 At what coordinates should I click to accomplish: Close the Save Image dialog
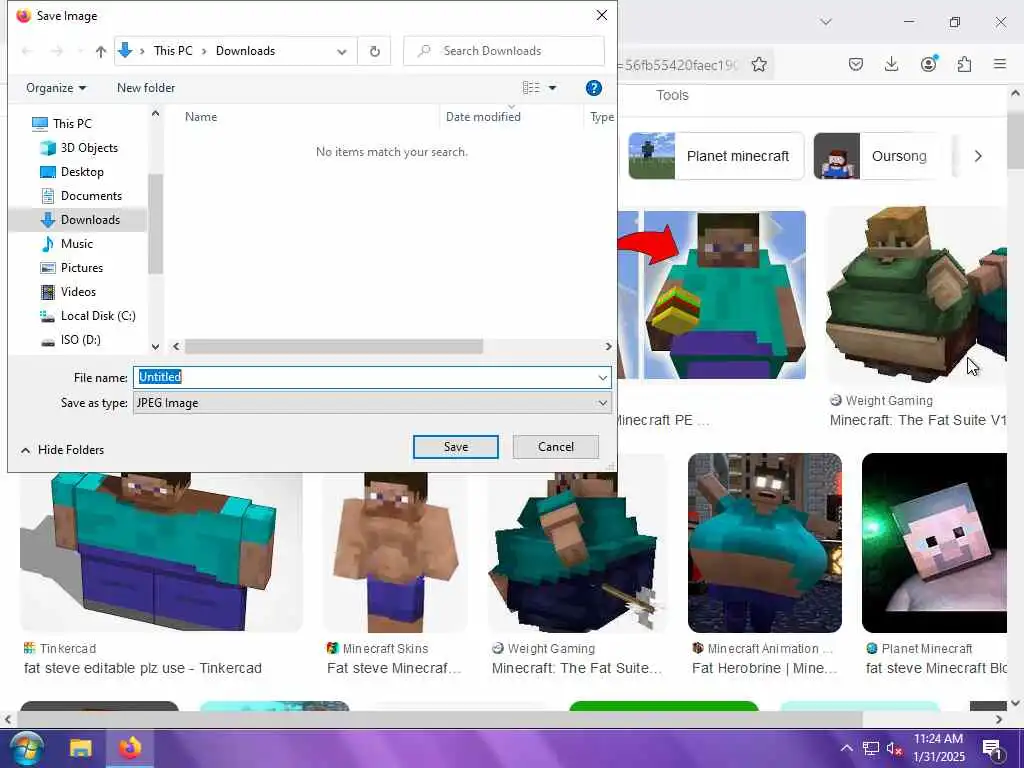601,15
